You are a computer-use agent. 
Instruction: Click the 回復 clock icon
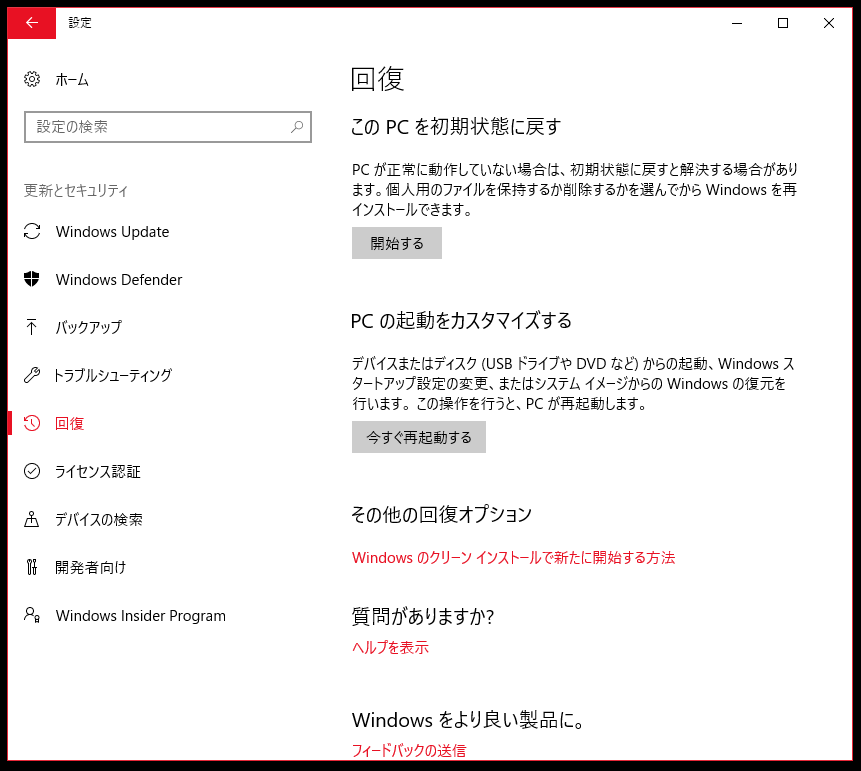tap(31, 423)
